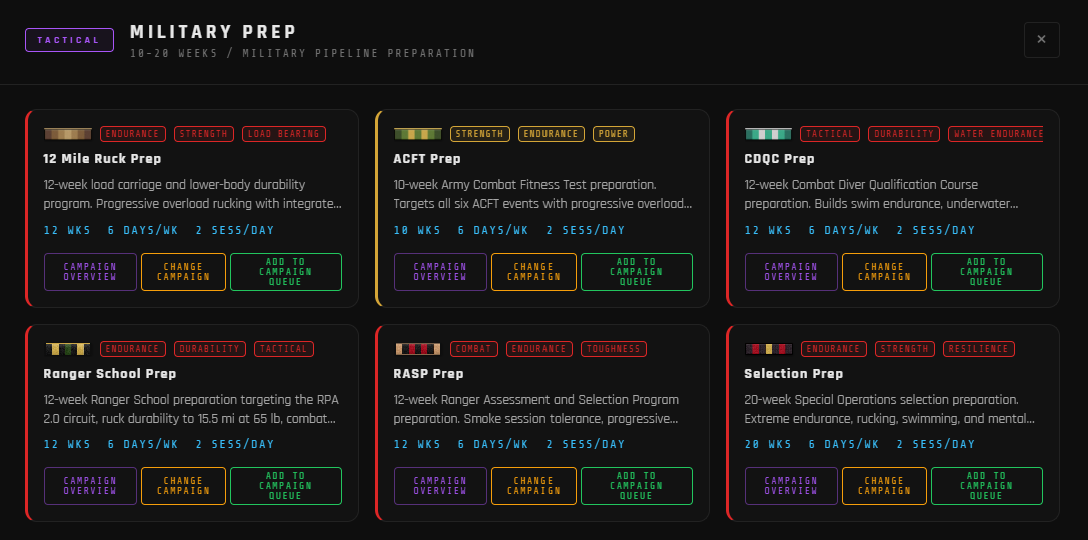
Task: Close the Military Prep dialog
Action: 1042,40
